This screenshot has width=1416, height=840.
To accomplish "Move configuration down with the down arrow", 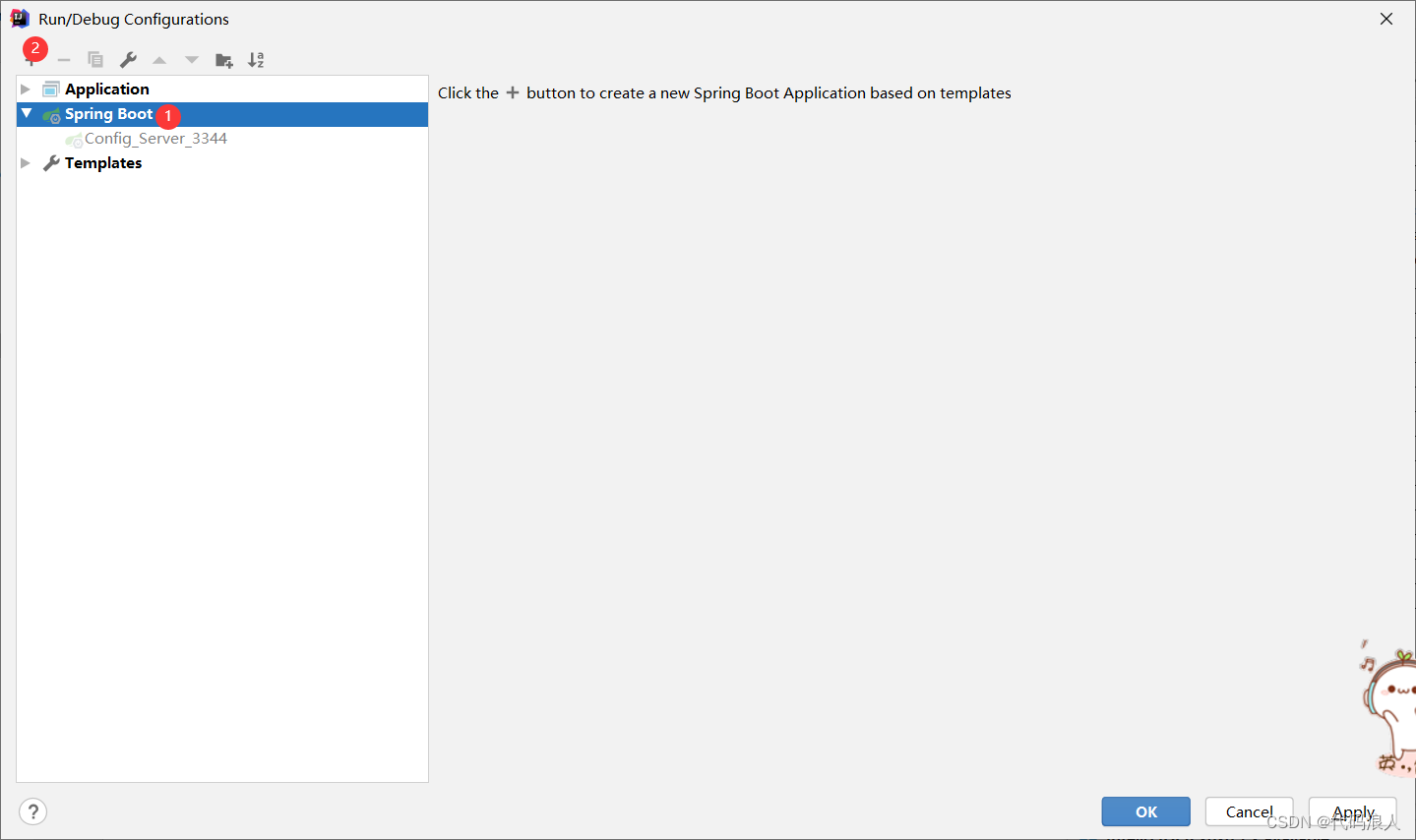I will coord(192,60).
